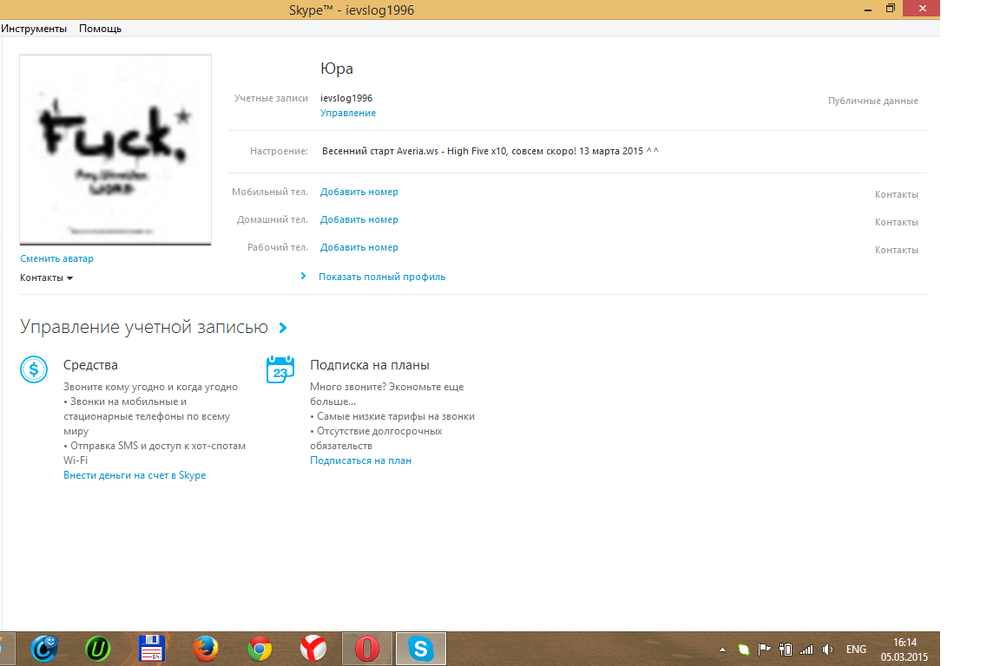This screenshot has height=666, width=1000.
Task: Open Opera browser from the taskbar
Action: pyautogui.click(x=367, y=648)
